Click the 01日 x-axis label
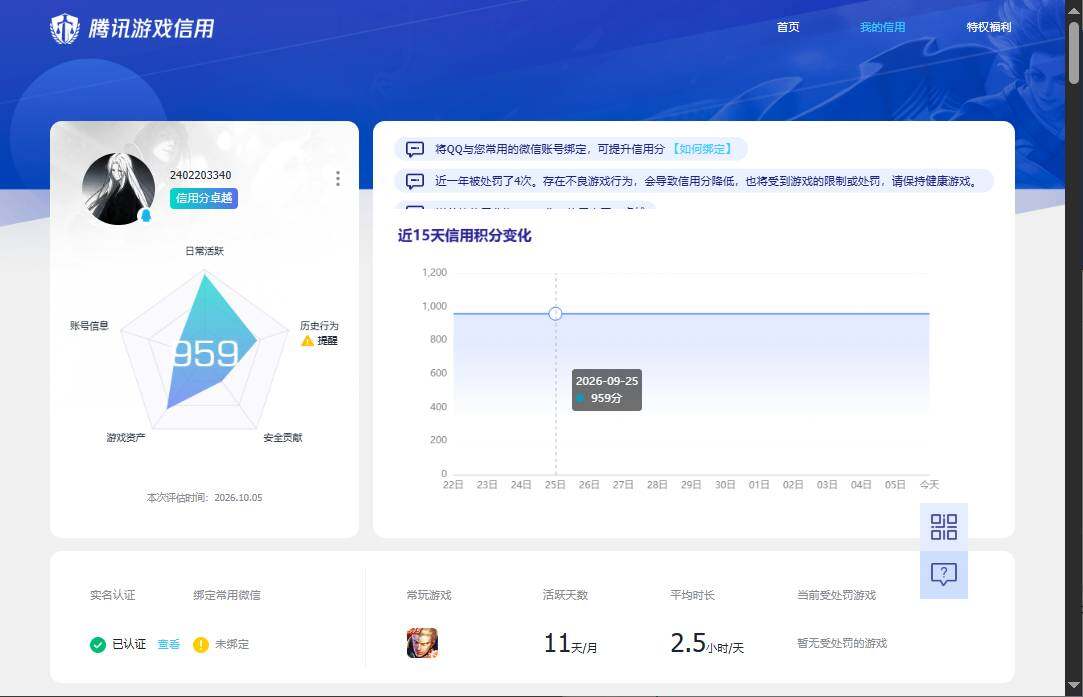1083x697 pixels. tap(758, 485)
